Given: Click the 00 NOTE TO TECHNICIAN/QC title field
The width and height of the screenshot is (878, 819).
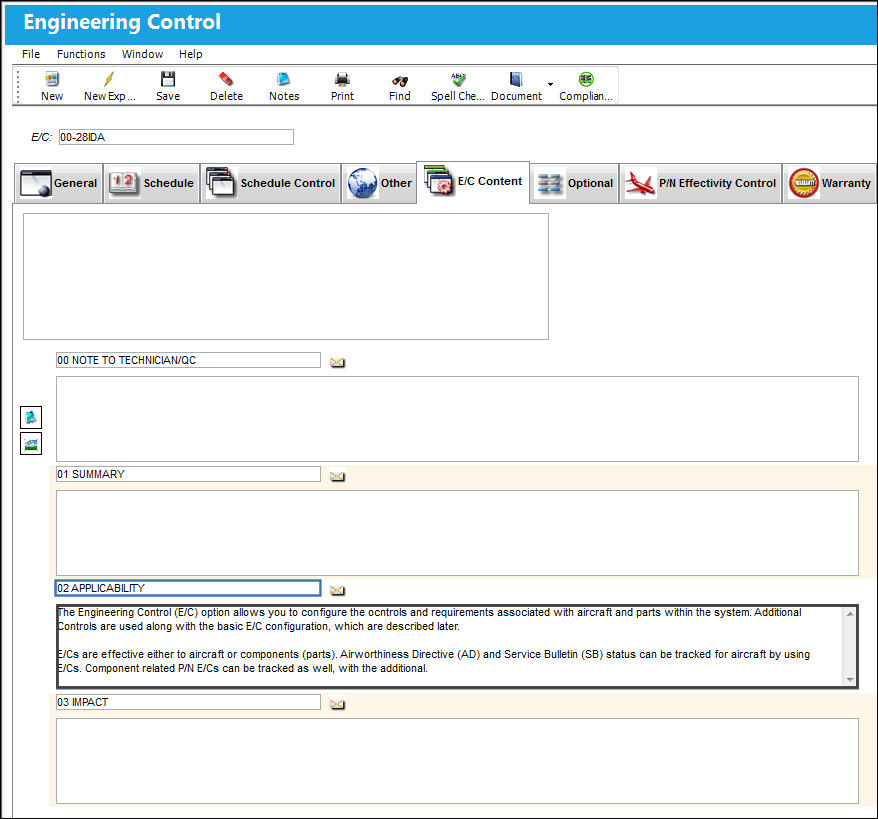Looking at the screenshot, I should [188, 360].
